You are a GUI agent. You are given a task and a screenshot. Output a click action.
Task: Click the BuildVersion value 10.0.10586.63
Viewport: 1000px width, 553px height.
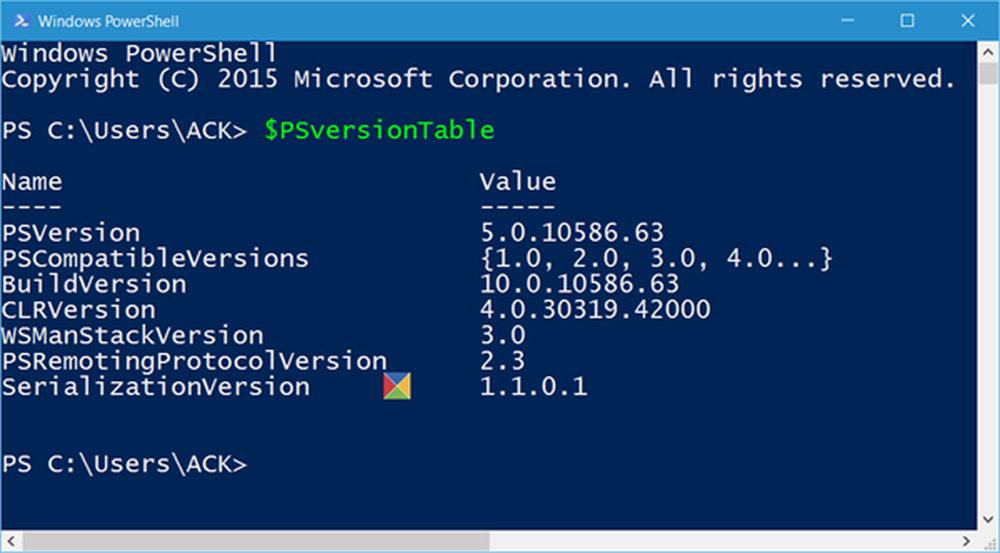[579, 284]
